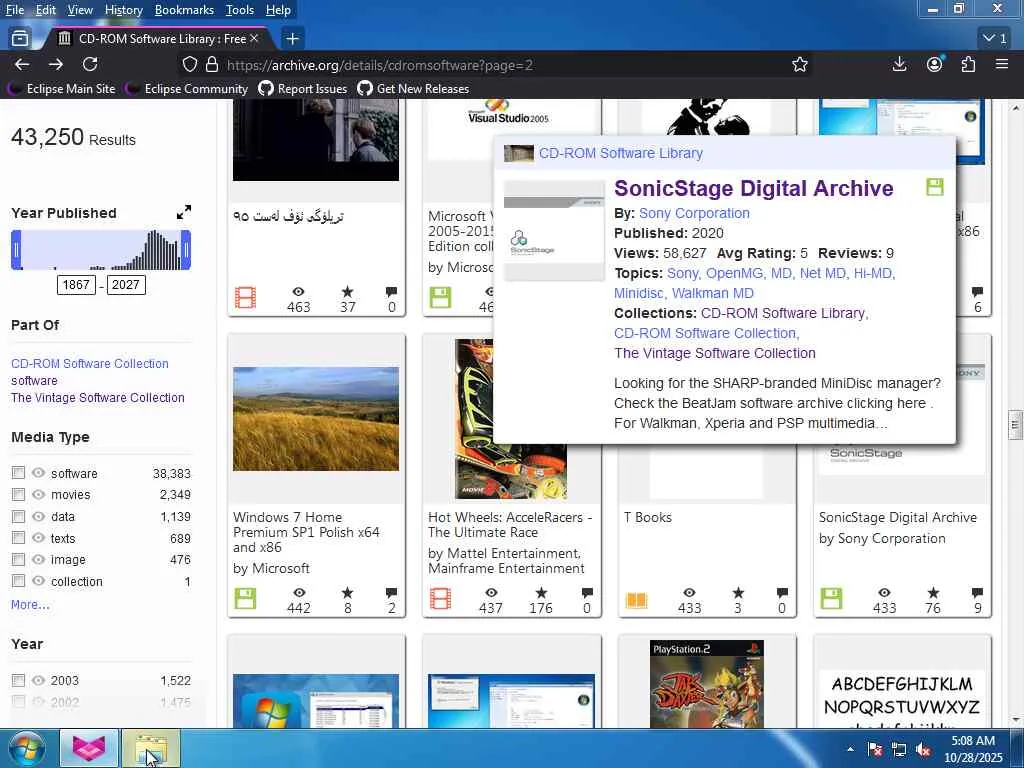
Task: Show the shield tracking protection info
Action: 189,64
